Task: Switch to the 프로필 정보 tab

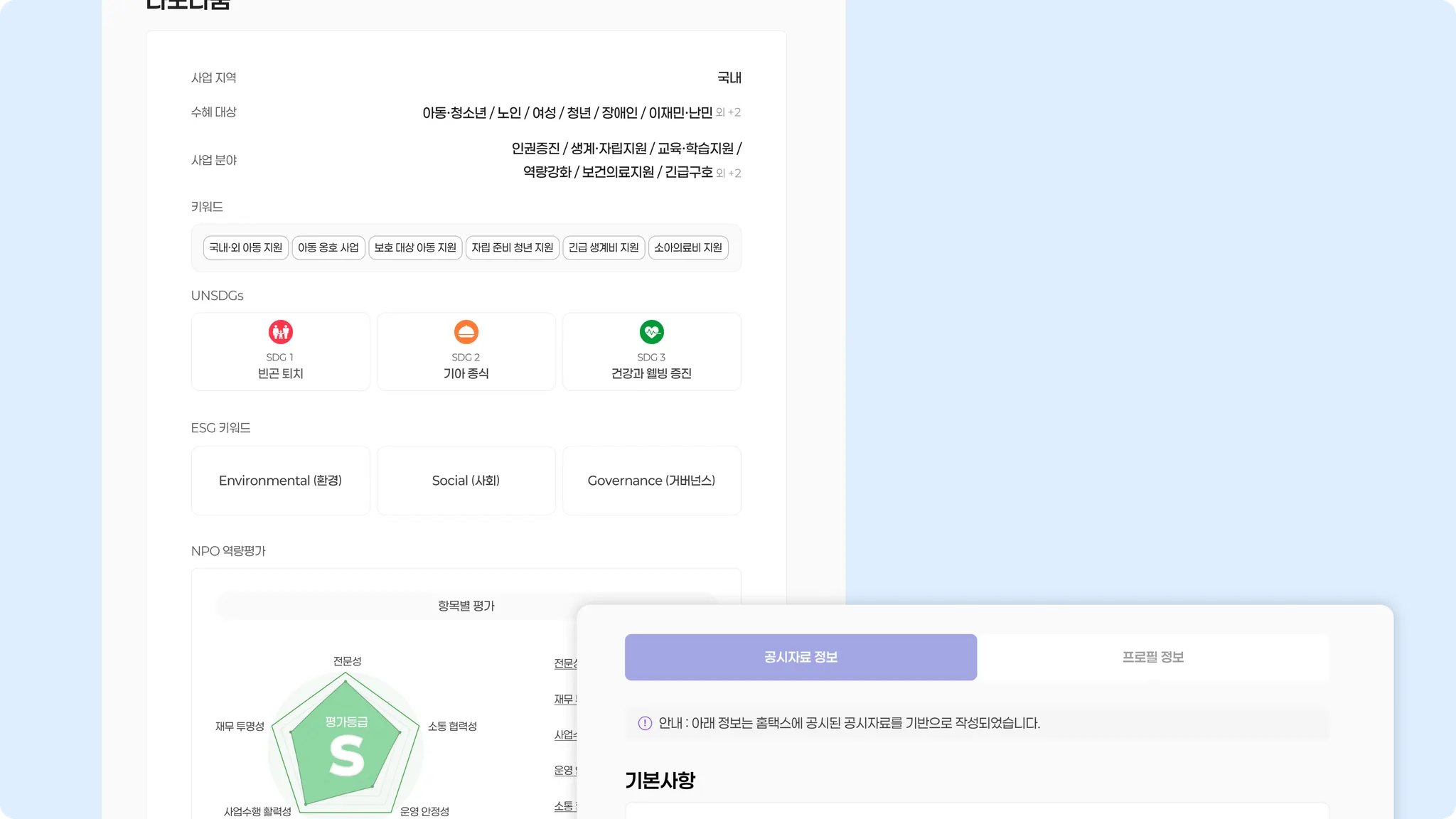Action: pyautogui.click(x=1152, y=657)
